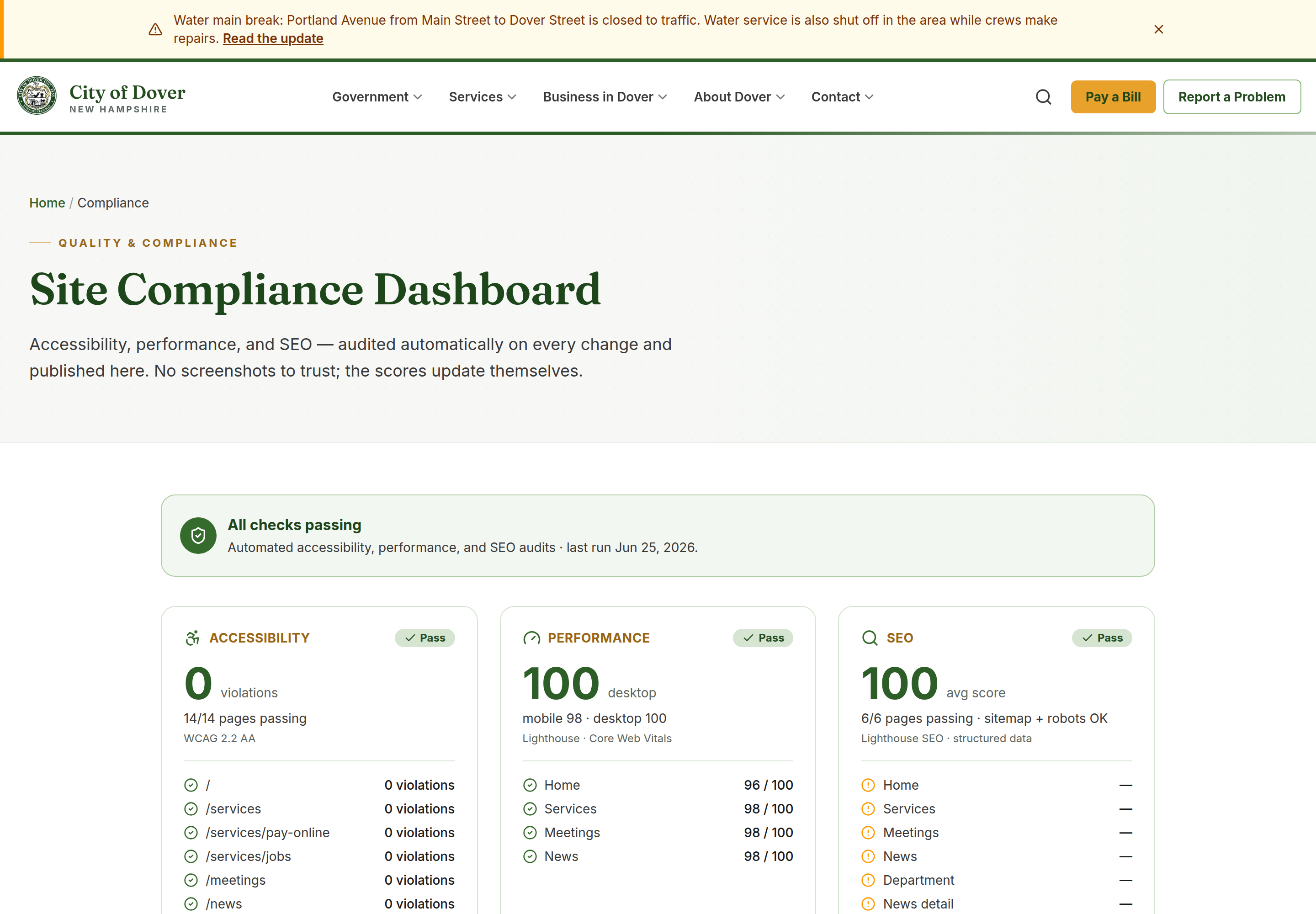Viewport: 1316px width, 914px height.
Task: Expand the About Dover menu
Action: (x=739, y=97)
